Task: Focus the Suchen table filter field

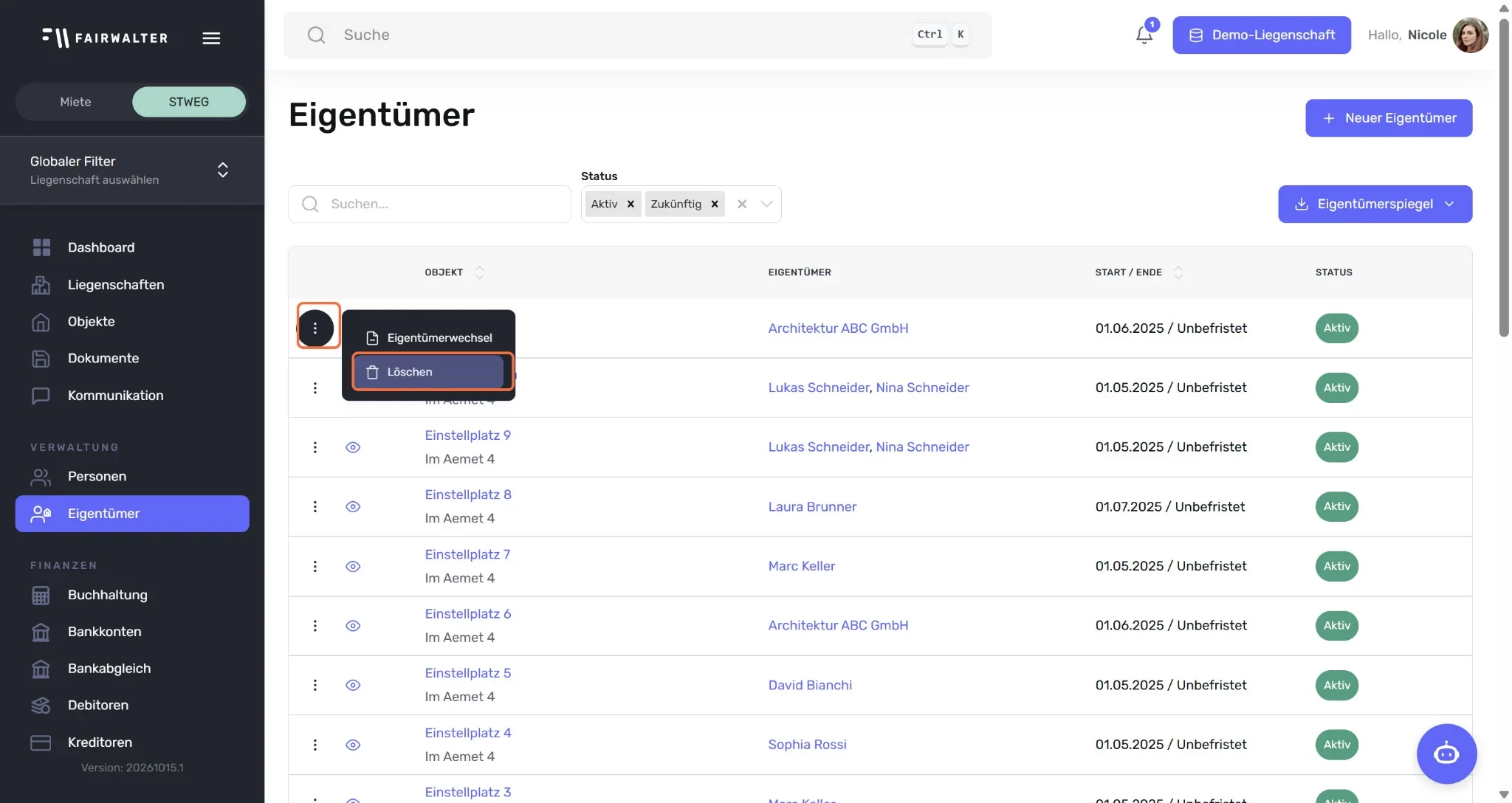Action: point(430,204)
